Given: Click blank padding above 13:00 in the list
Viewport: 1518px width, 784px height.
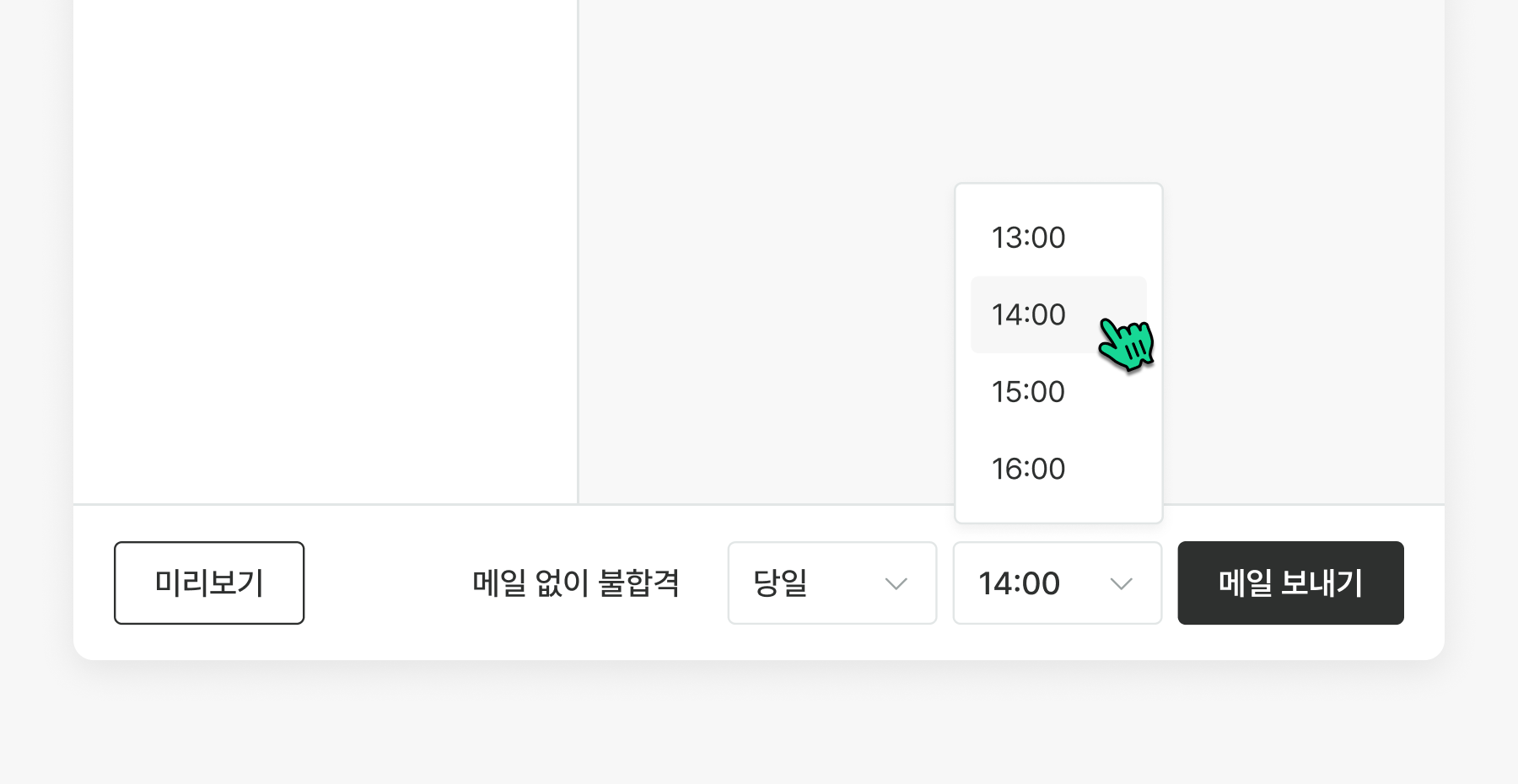Looking at the screenshot, I should click(x=1058, y=199).
